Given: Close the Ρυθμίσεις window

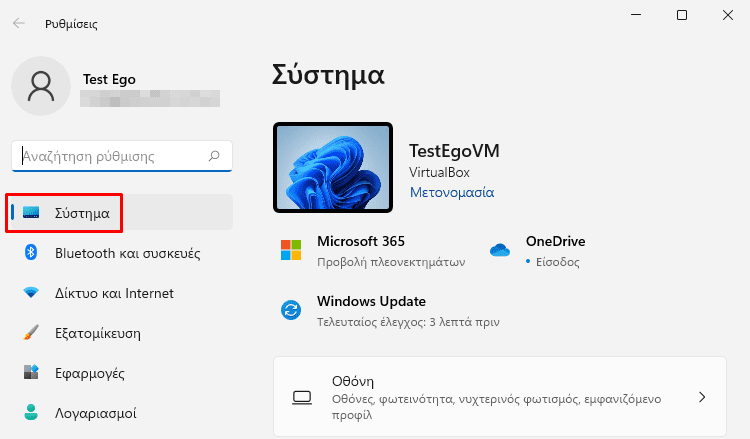Looking at the screenshot, I should point(728,15).
